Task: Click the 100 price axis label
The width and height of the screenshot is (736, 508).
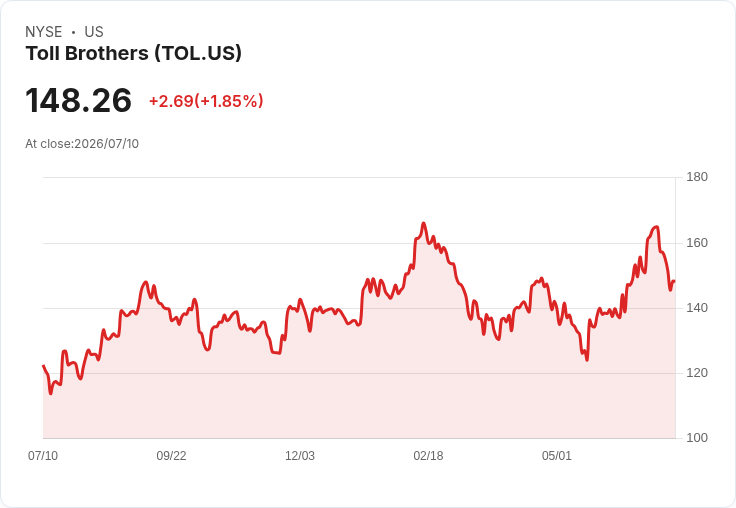Action: pyautogui.click(x=697, y=438)
